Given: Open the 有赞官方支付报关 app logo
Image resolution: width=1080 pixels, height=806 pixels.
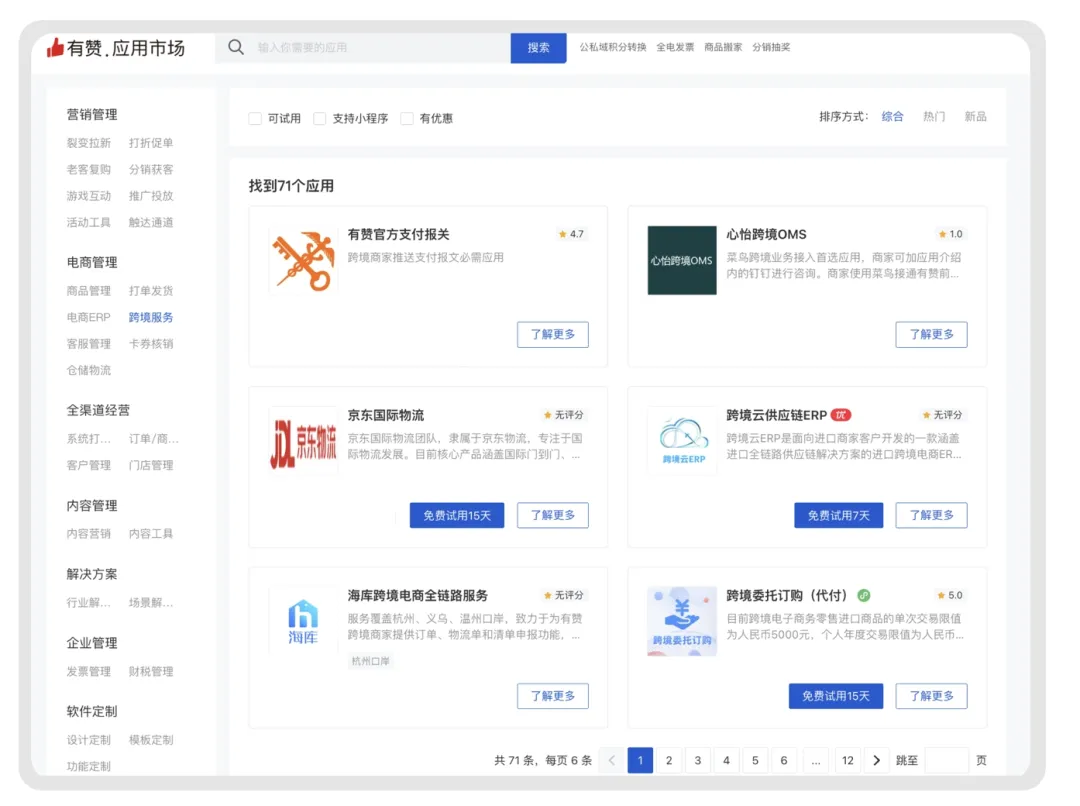Looking at the screenshot, I should coord(303,260).
